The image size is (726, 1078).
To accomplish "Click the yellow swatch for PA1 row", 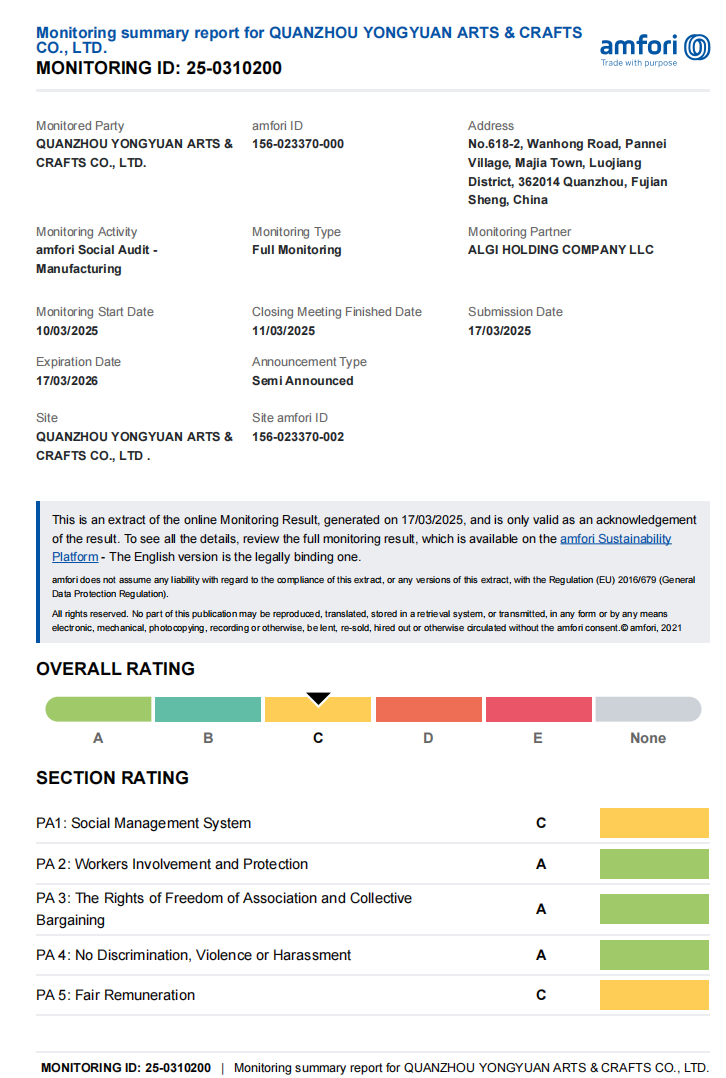I will 654,823.
